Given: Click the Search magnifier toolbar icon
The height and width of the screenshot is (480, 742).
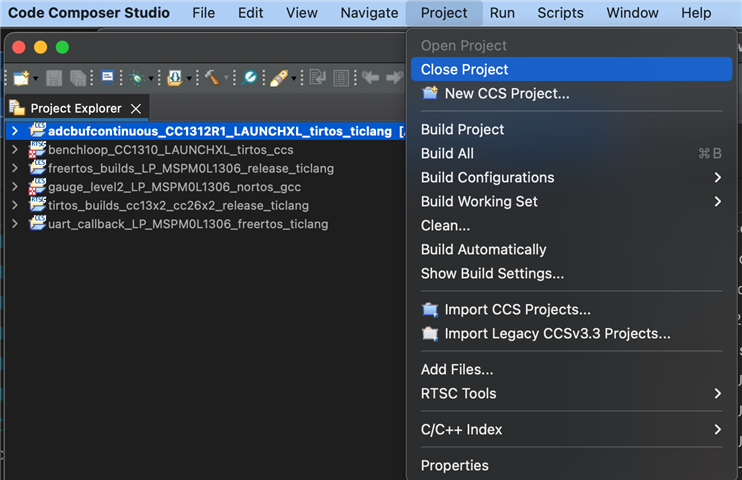Looking at the screenshot, I should pos(249,78).
